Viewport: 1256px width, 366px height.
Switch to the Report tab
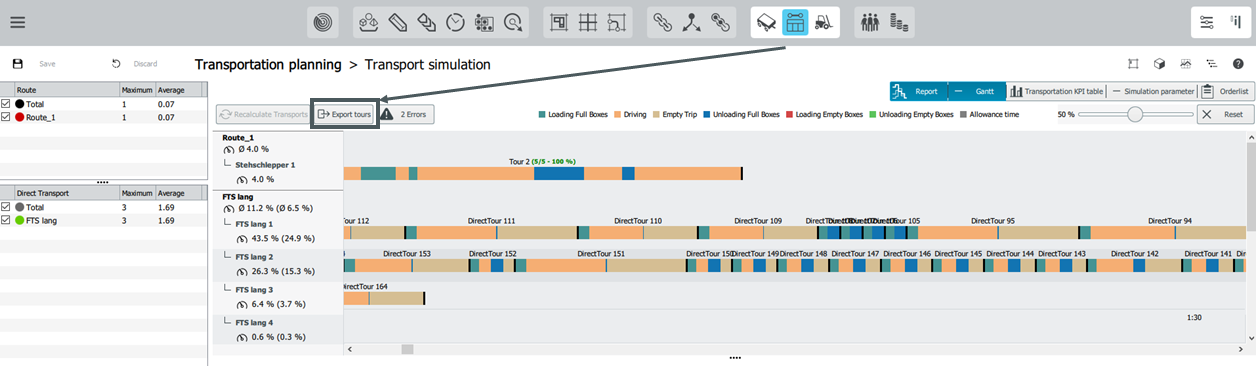coord(918,91)
